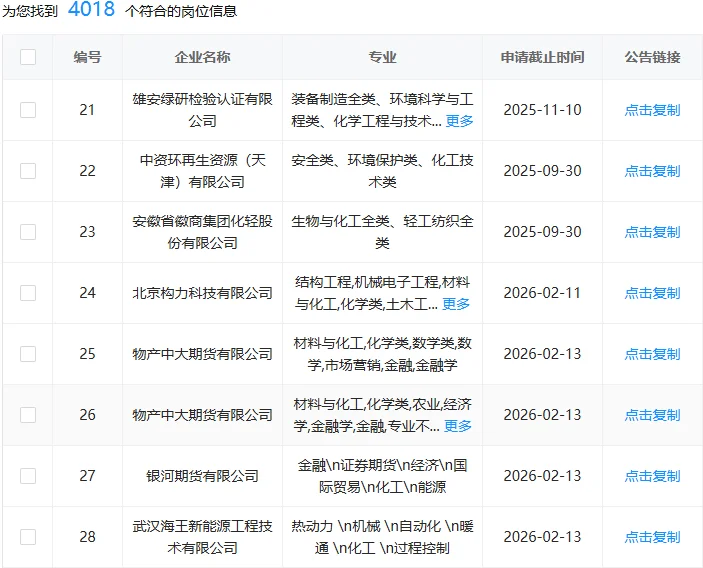The height and width of the screenshot is (568, 703).
Task: Copy link for 银河期货有限公司
Action: pyautogui.click(x=652, y=476)
